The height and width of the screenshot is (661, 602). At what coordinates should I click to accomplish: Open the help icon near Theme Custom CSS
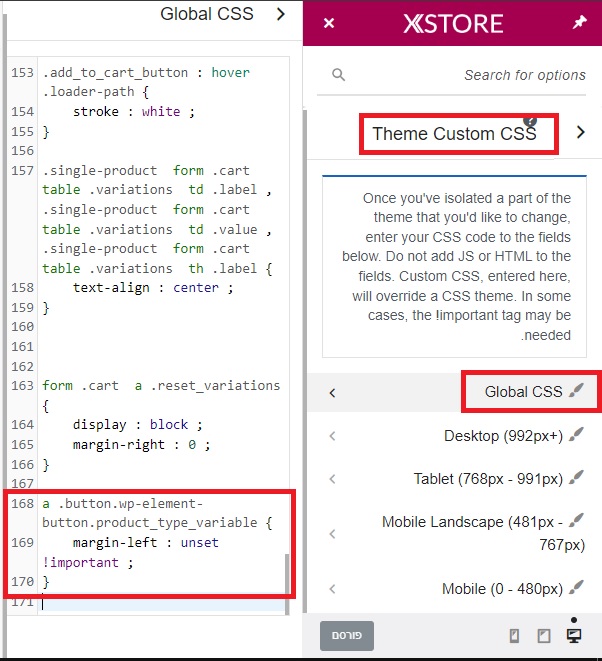(530, 121)
